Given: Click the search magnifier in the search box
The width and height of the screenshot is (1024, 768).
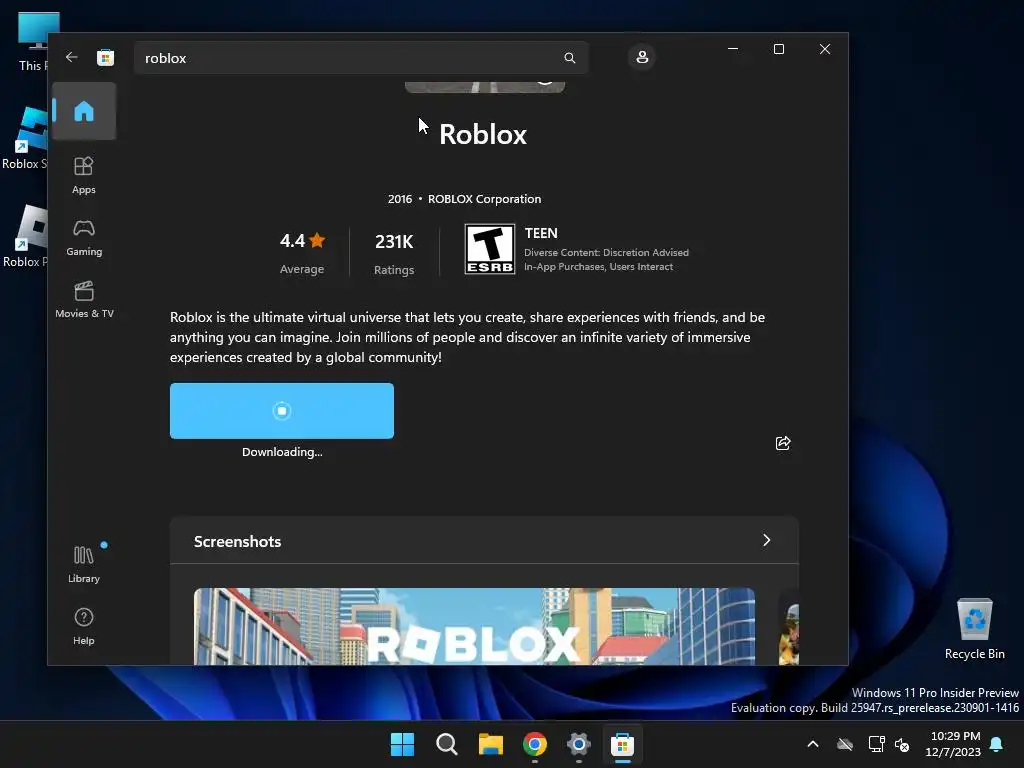Looking at the screenshot, I should click(x=569, y=58).
